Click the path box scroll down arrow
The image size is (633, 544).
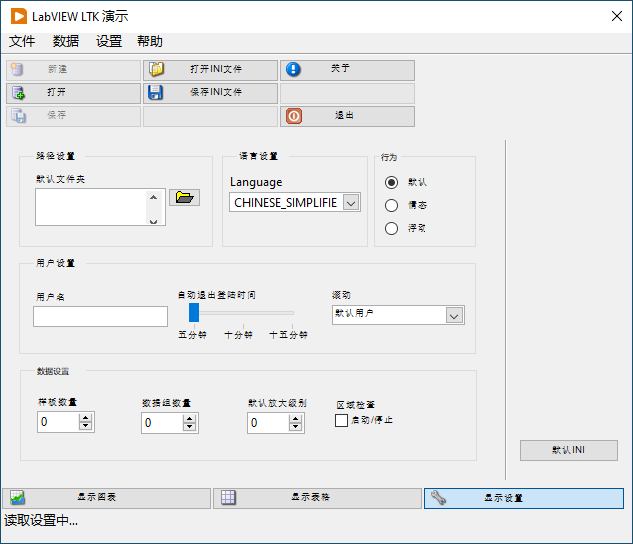tap(153, 221)
